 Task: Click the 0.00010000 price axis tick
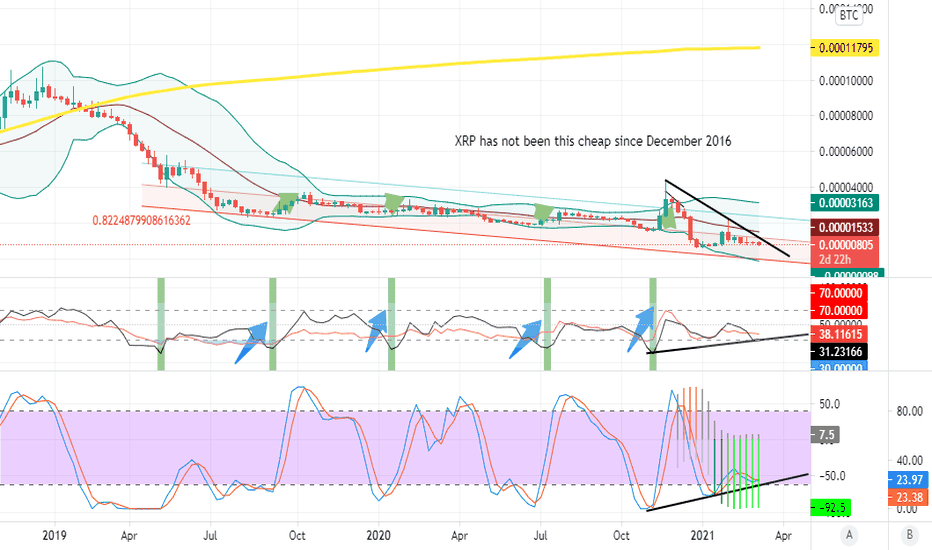(x=846, y=80)
